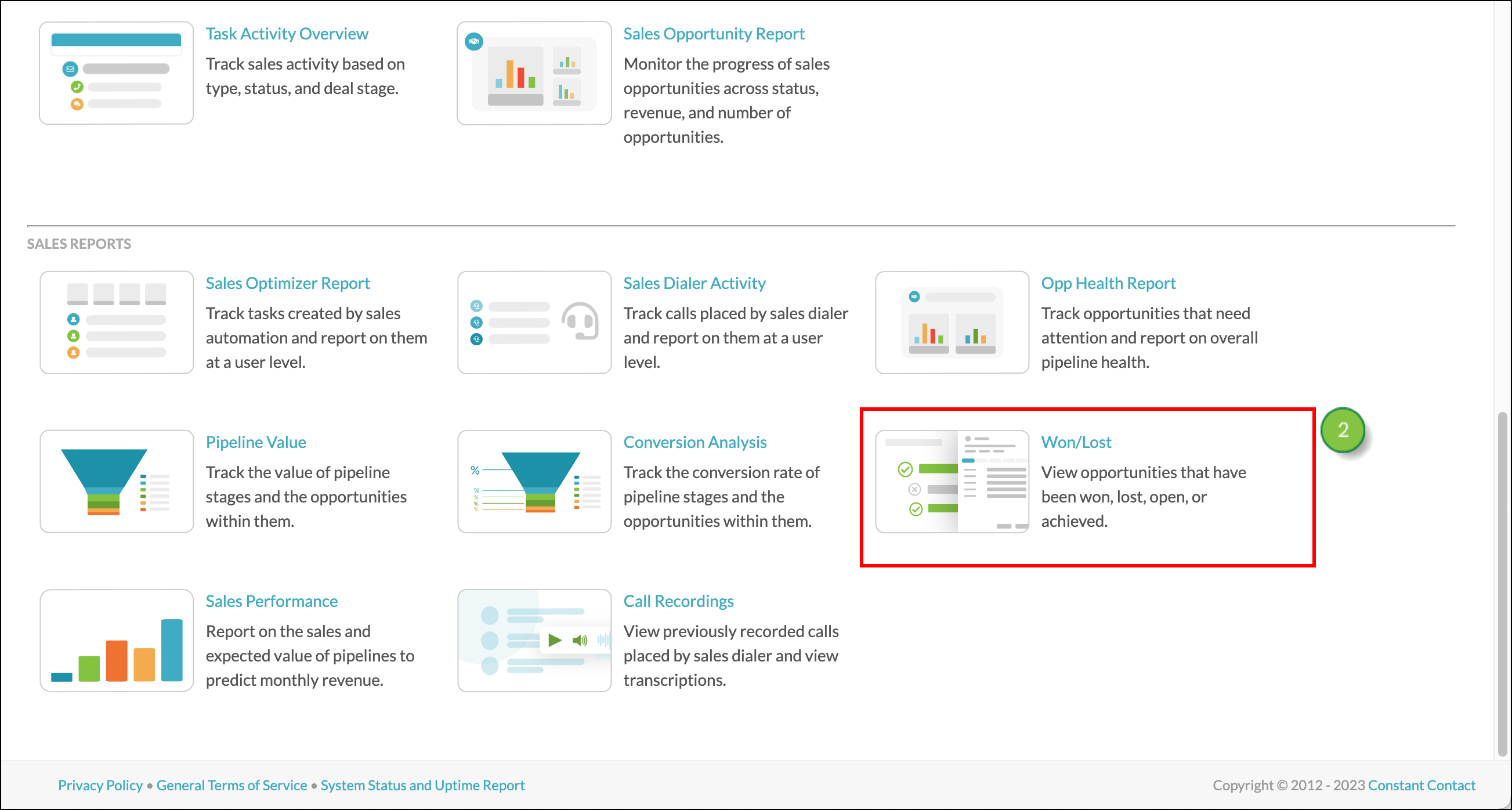1512x810 pixels.
Task: Click the Sales Dialer Activity headset thumbnail
Action: click(534, 322)
